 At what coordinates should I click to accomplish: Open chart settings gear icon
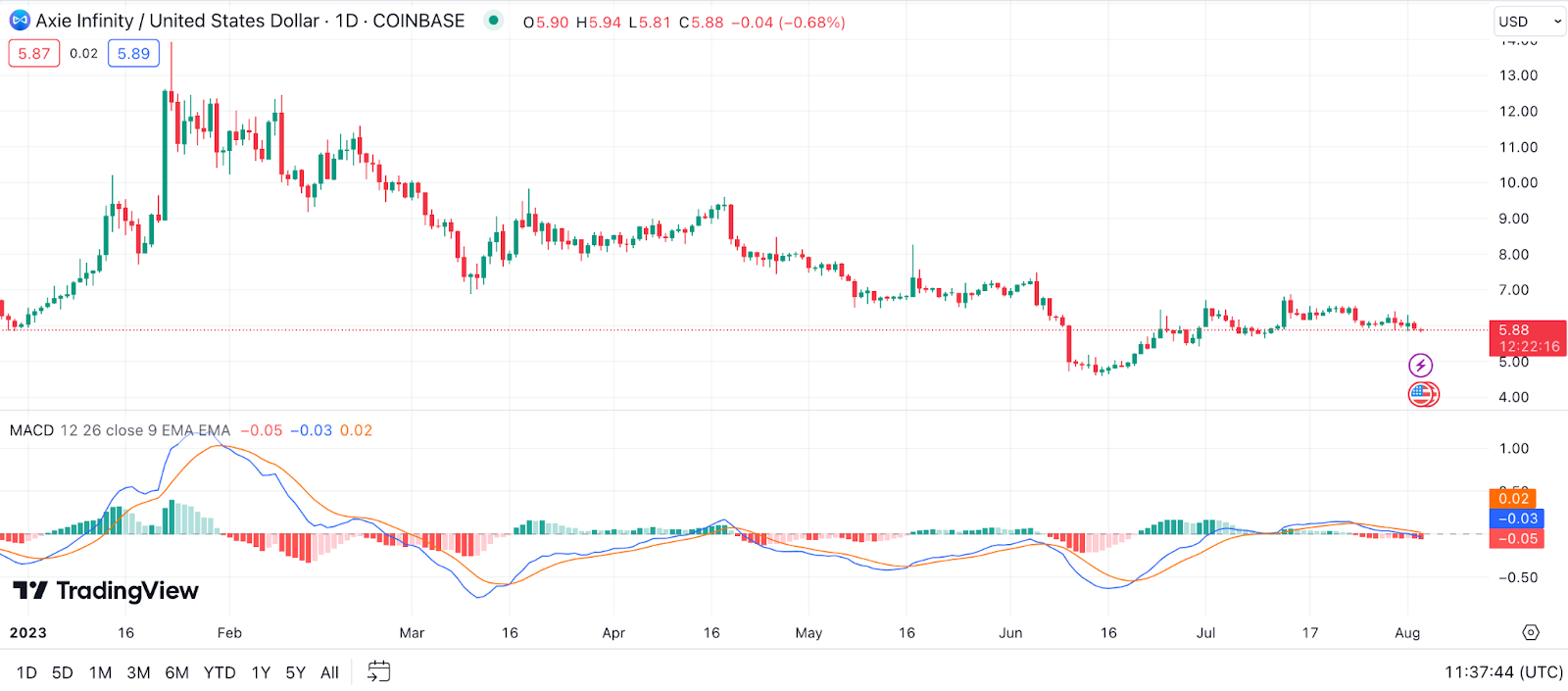tap(1531, 632)
